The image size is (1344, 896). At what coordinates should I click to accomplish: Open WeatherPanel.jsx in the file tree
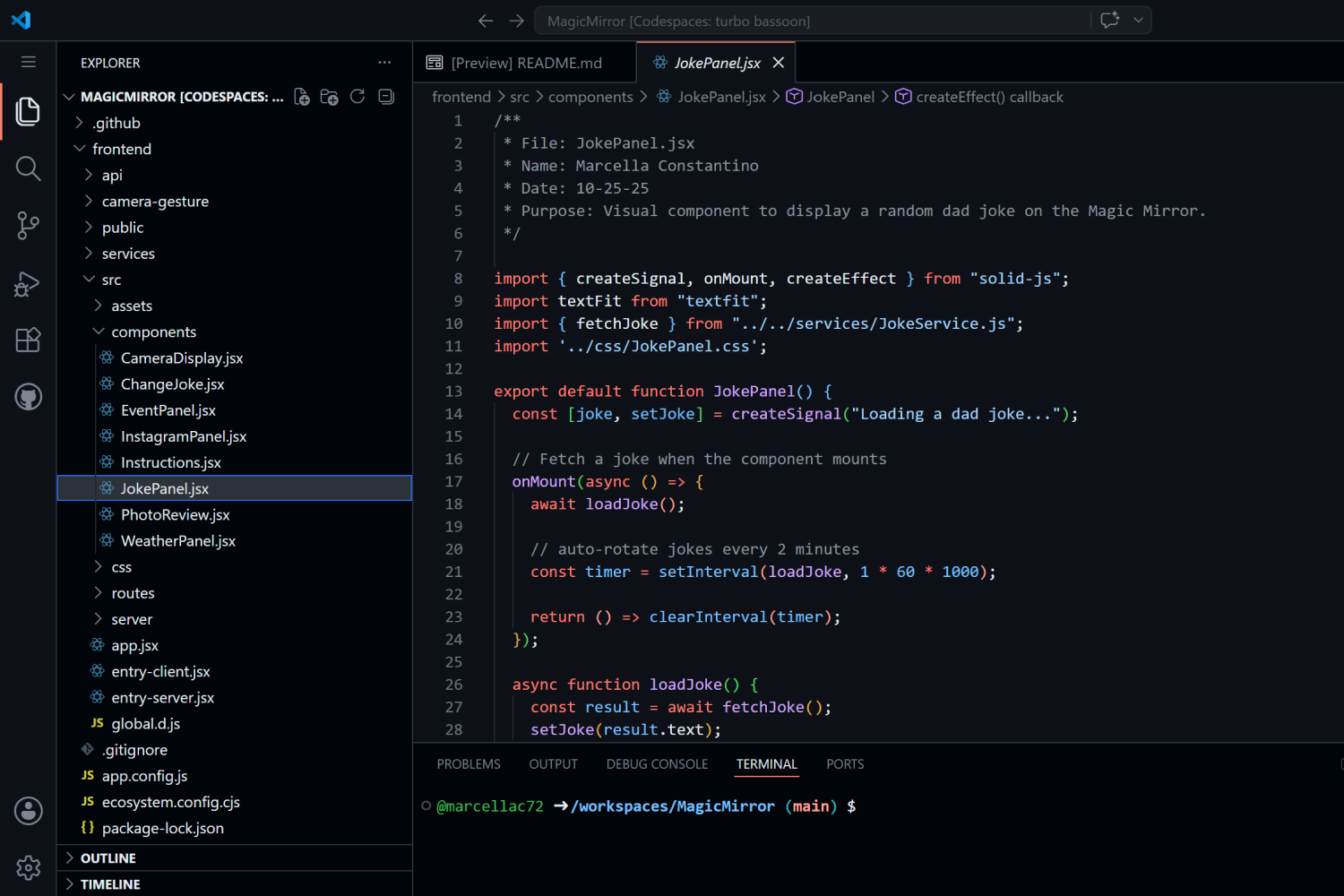235,541
